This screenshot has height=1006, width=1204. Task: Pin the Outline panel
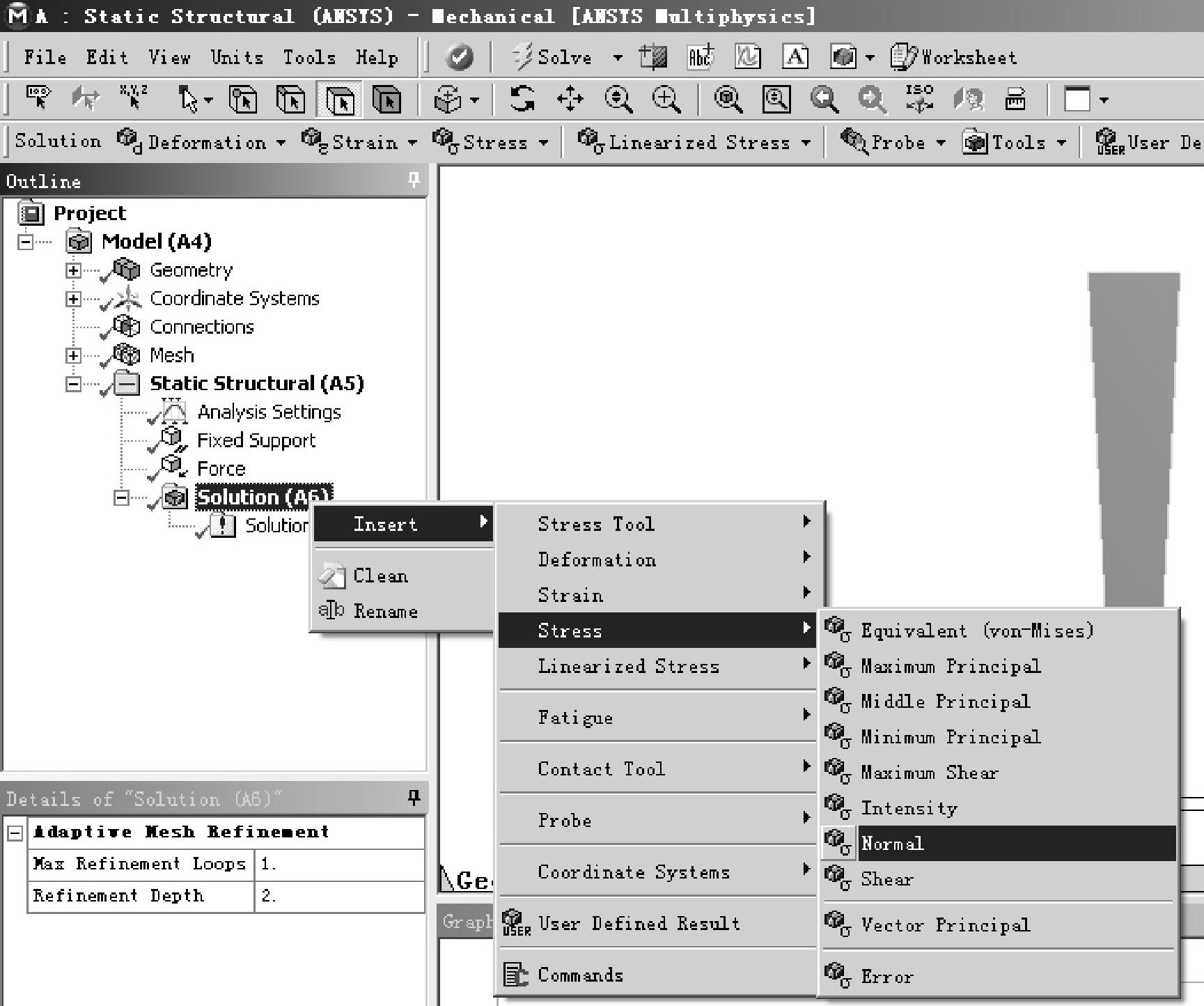click(414, 180)
